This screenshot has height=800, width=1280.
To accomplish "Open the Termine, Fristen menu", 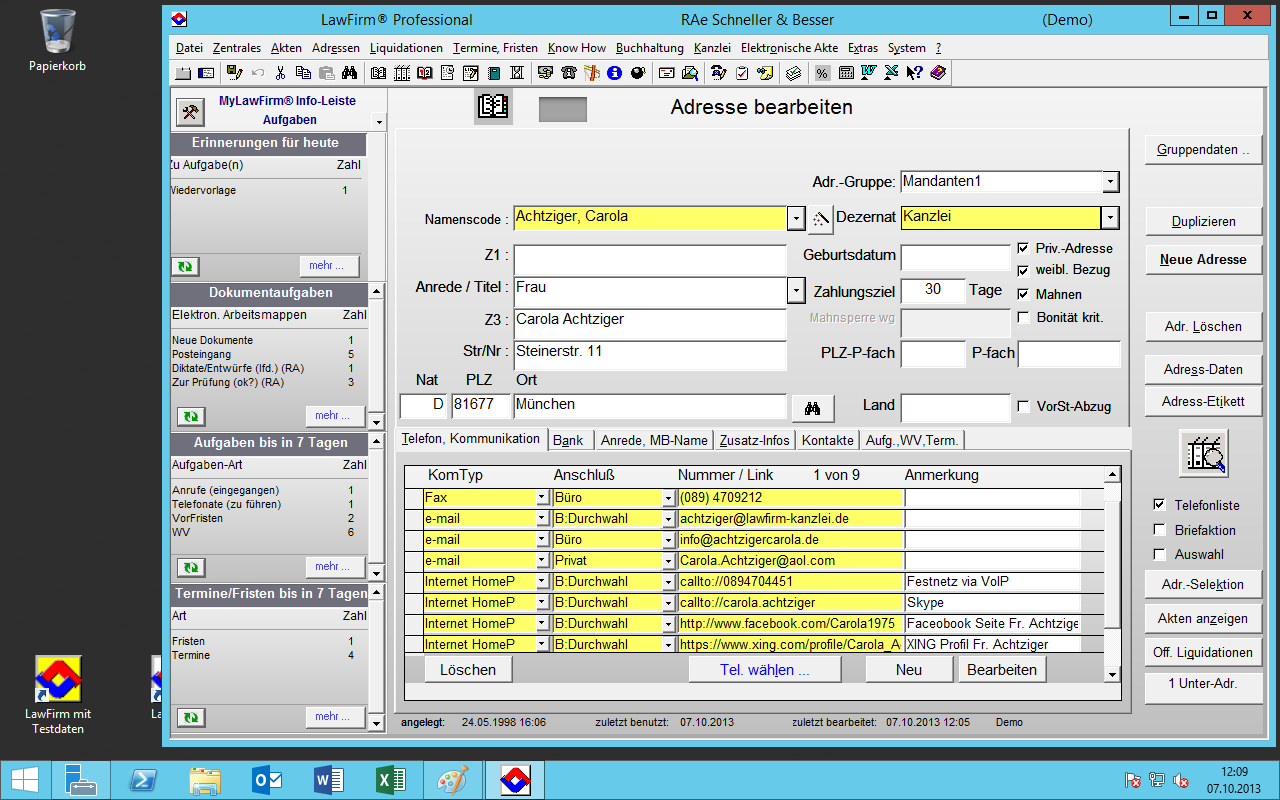I will [x=495, y=48].
